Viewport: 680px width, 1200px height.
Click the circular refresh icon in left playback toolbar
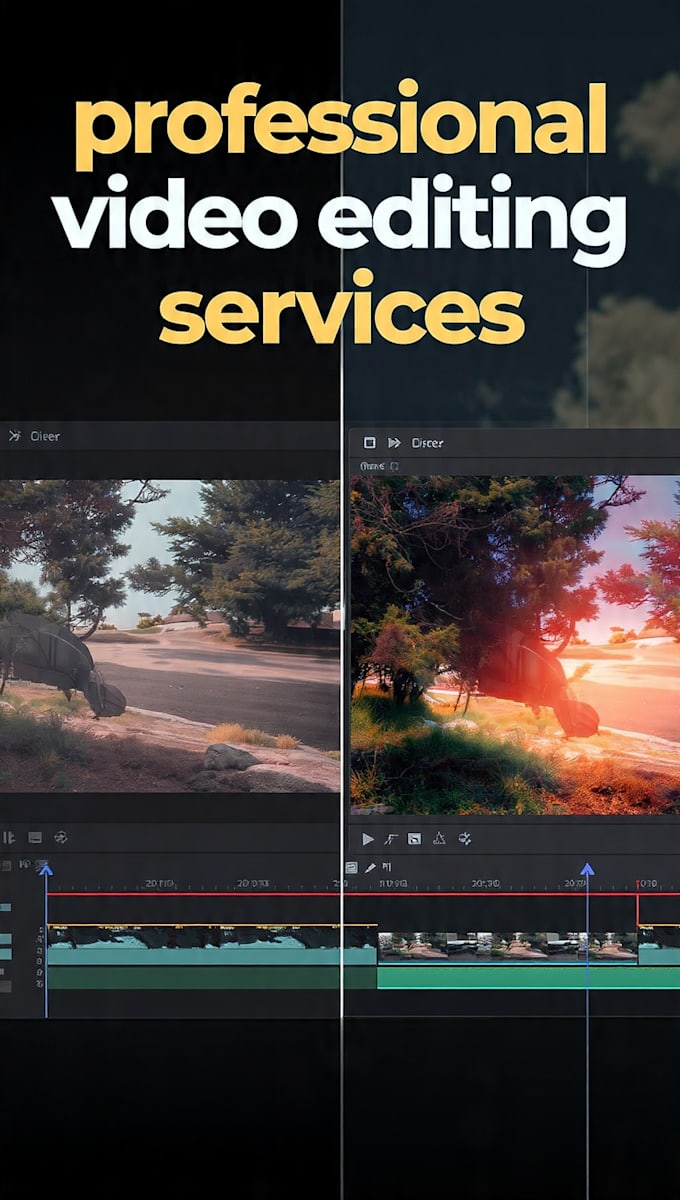click(60, 838)
